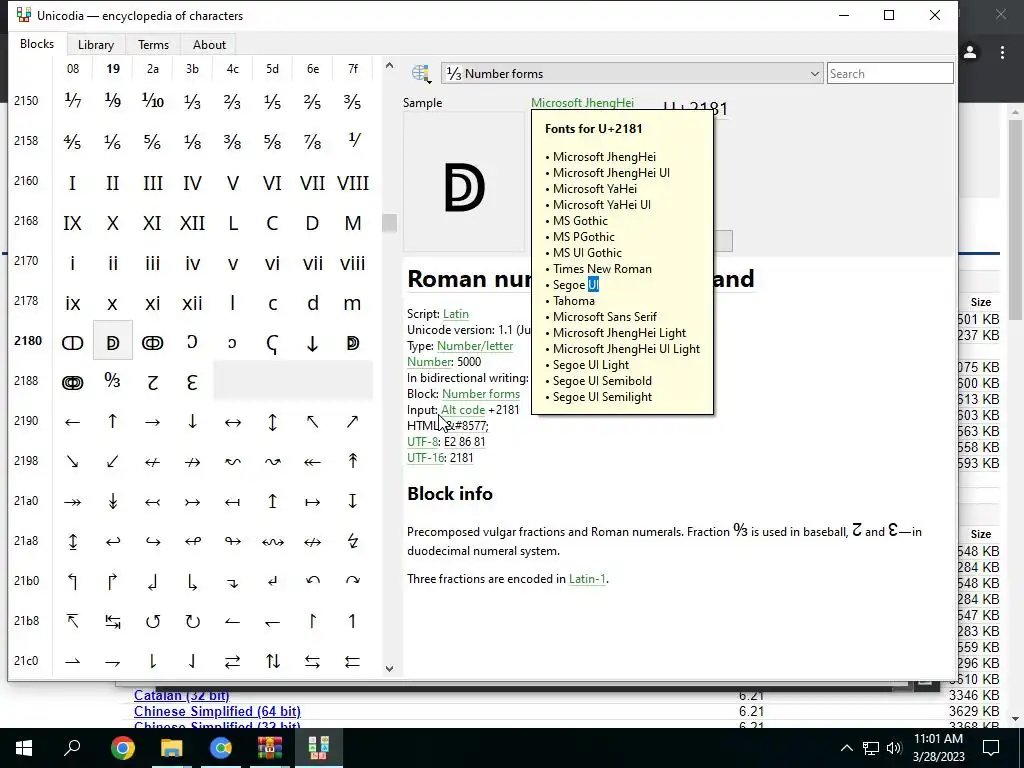The image size is (1024, 768).
Task: Open the Terms tab
Action: 153,44
